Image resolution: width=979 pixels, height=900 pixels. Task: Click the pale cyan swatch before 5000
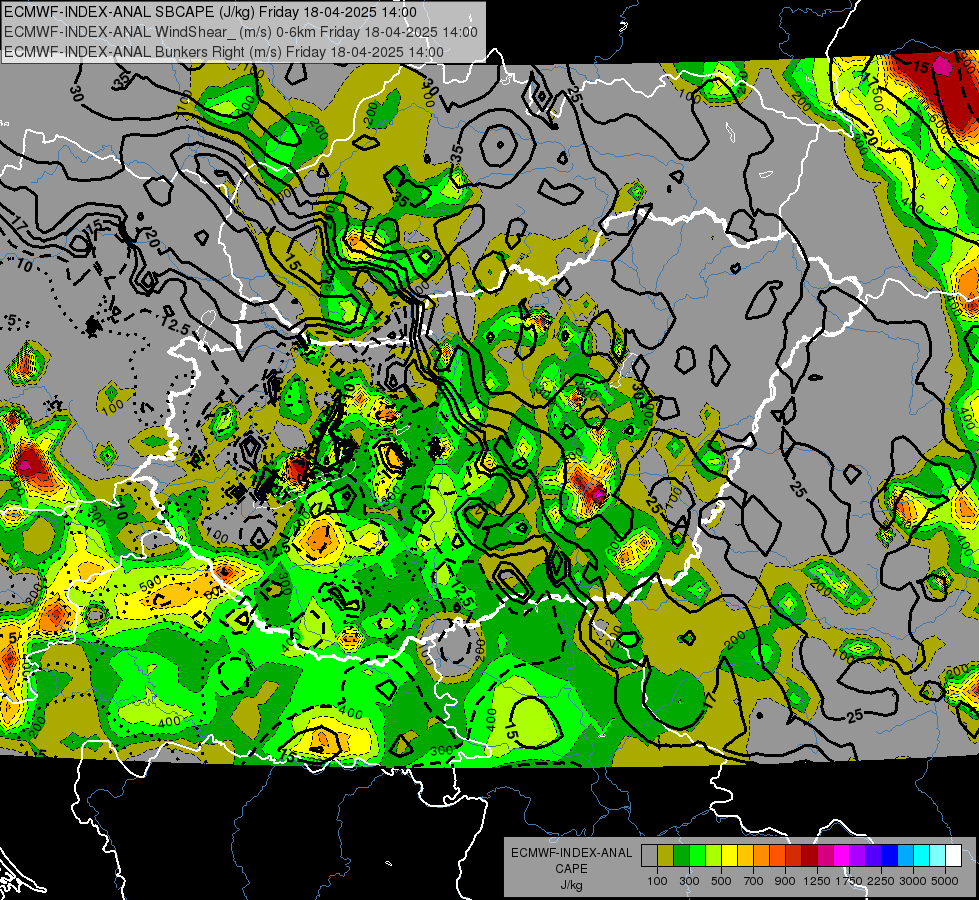pyautogui.click(x=937, y=856)
